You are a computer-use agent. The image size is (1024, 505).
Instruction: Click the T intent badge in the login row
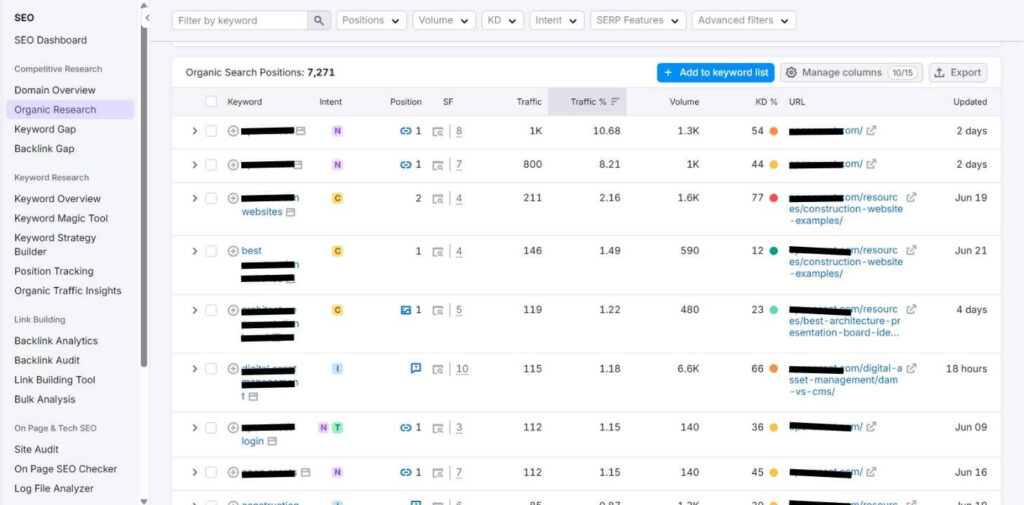click(336, 428)
